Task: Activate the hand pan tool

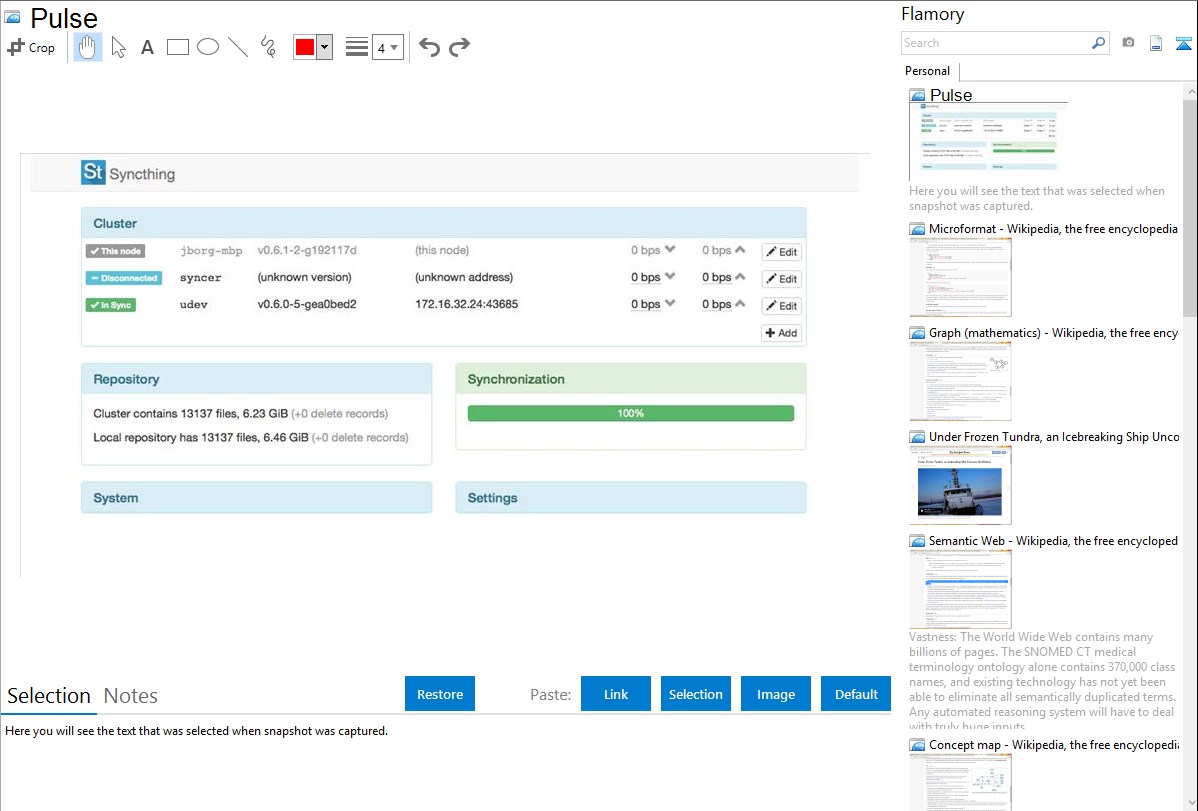Action: point(88,47)
